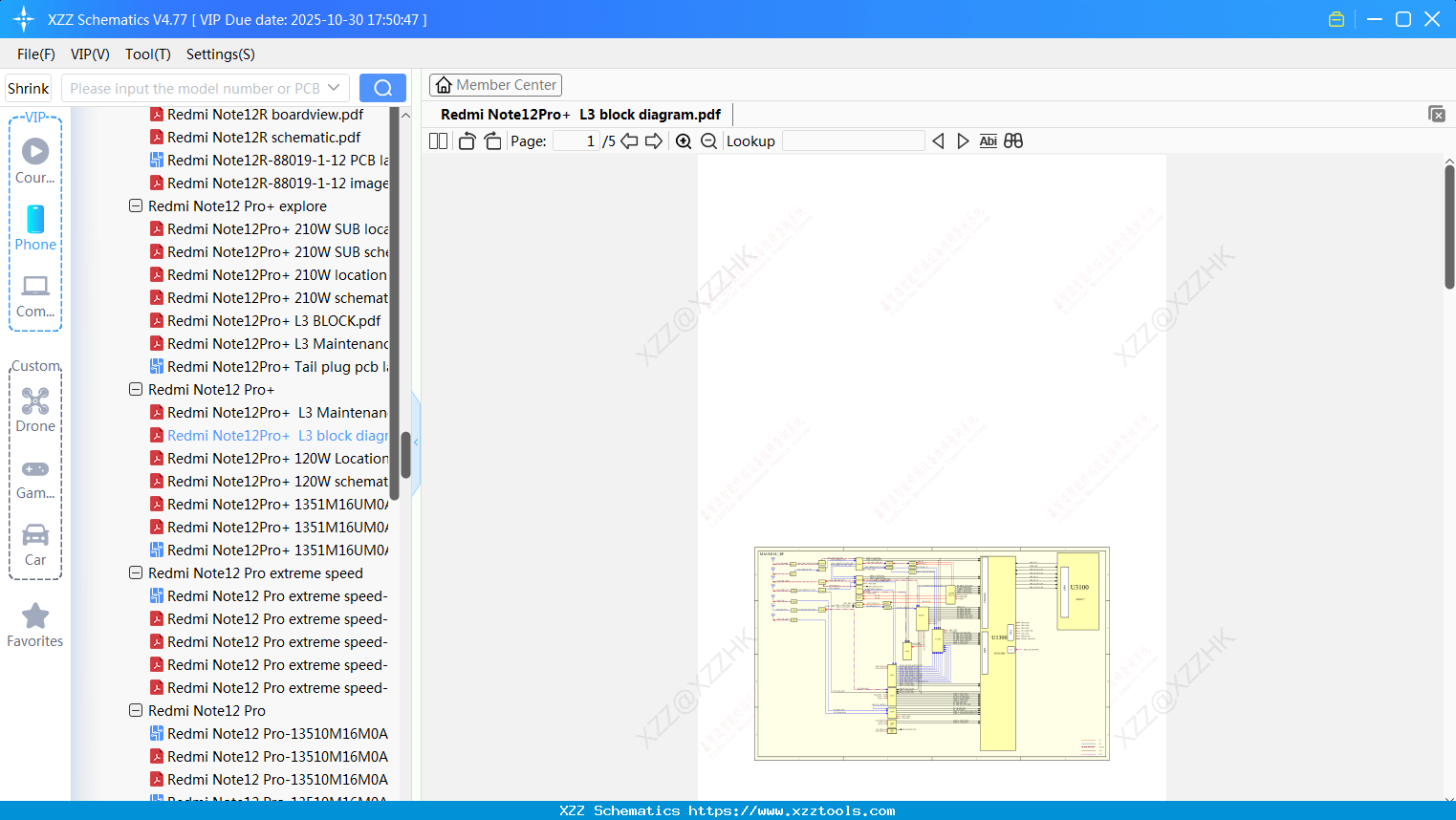The height and width of the screenshot is (820, 1456).
Task: Open the Drone custom category
Action: 35,409
